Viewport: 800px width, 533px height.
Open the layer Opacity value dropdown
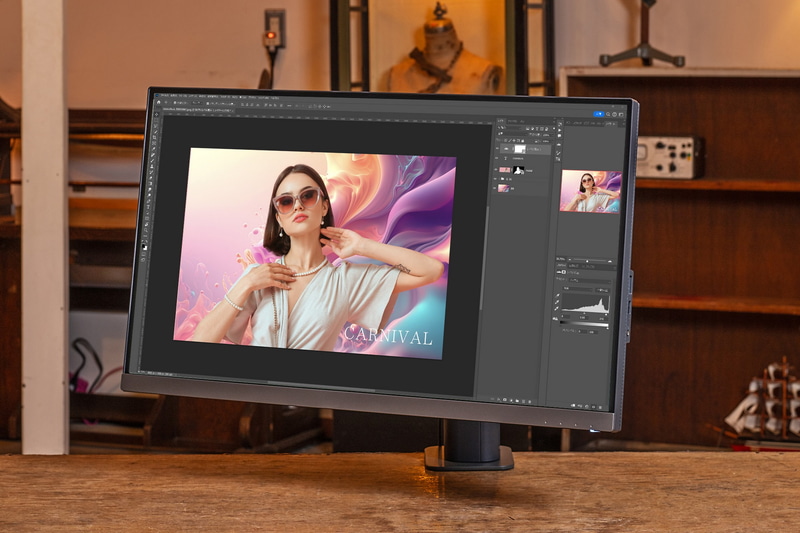click(x=547, y=135)
